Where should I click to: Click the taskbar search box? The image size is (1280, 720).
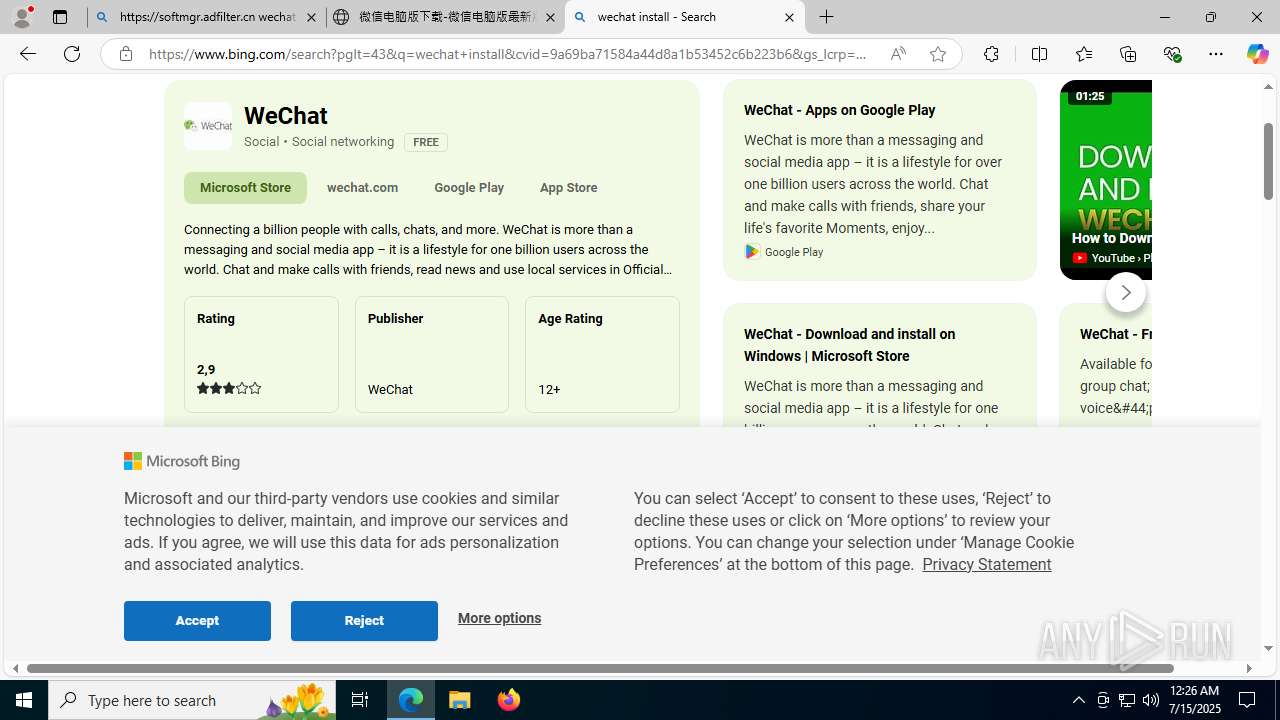192,700
